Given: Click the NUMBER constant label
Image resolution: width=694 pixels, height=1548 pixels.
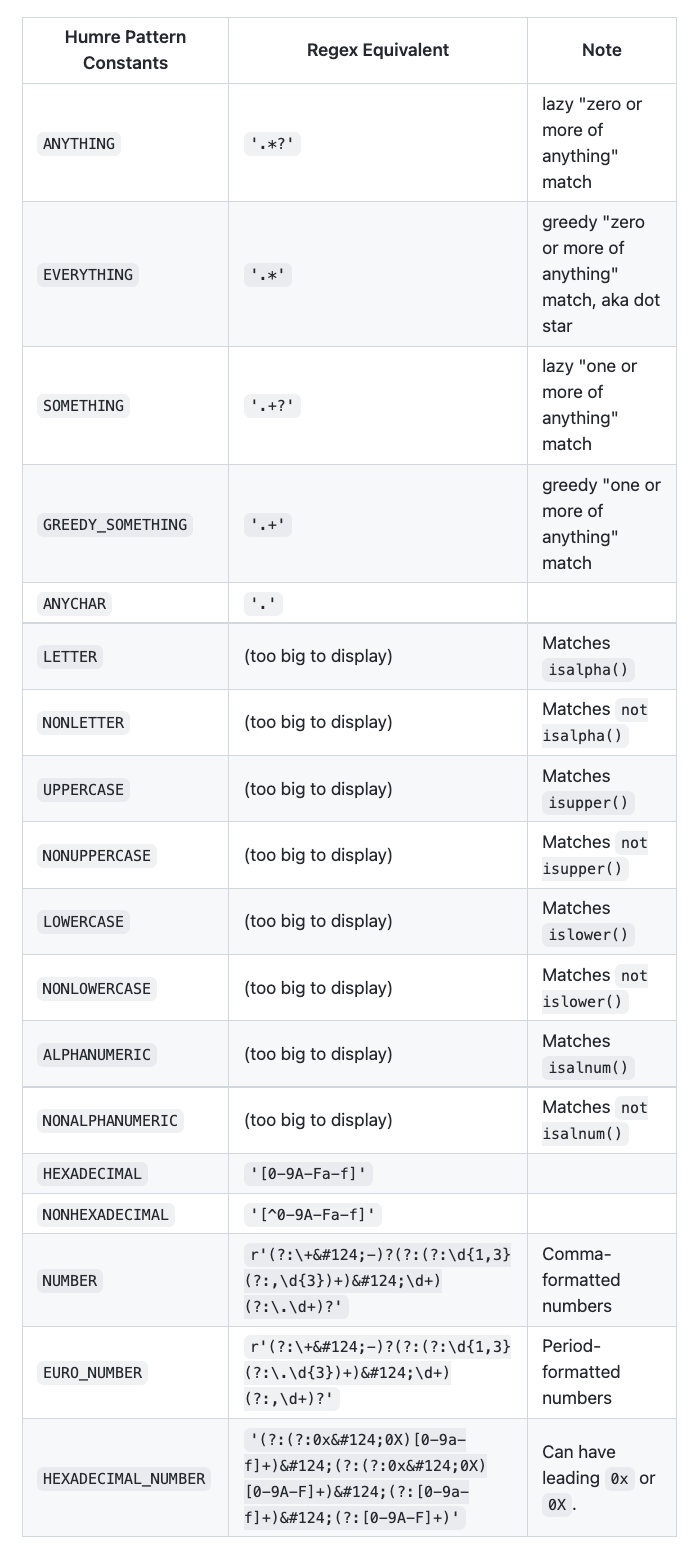Looking at the screenshot, I should 70,1280.
